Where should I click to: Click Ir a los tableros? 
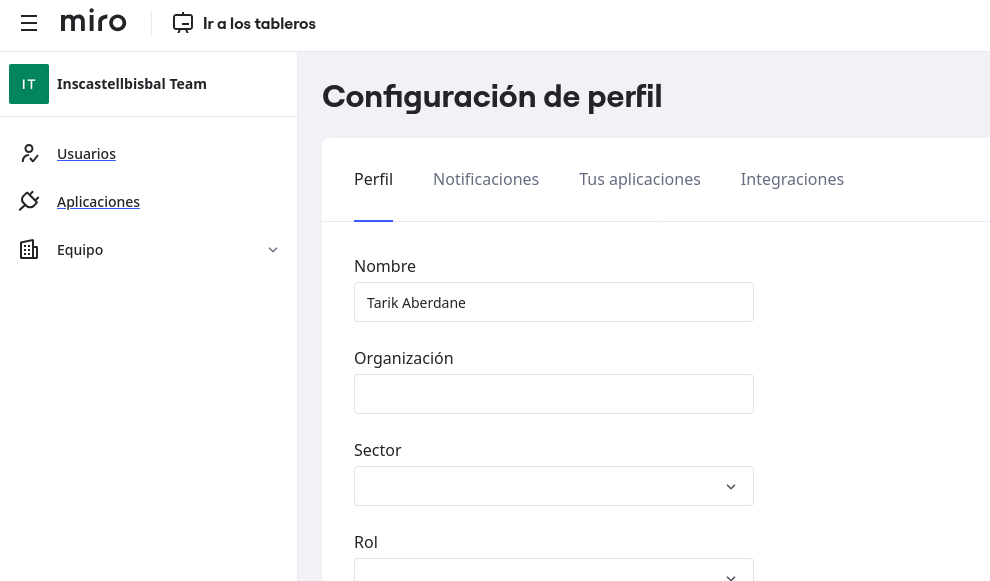pos(259,23)
